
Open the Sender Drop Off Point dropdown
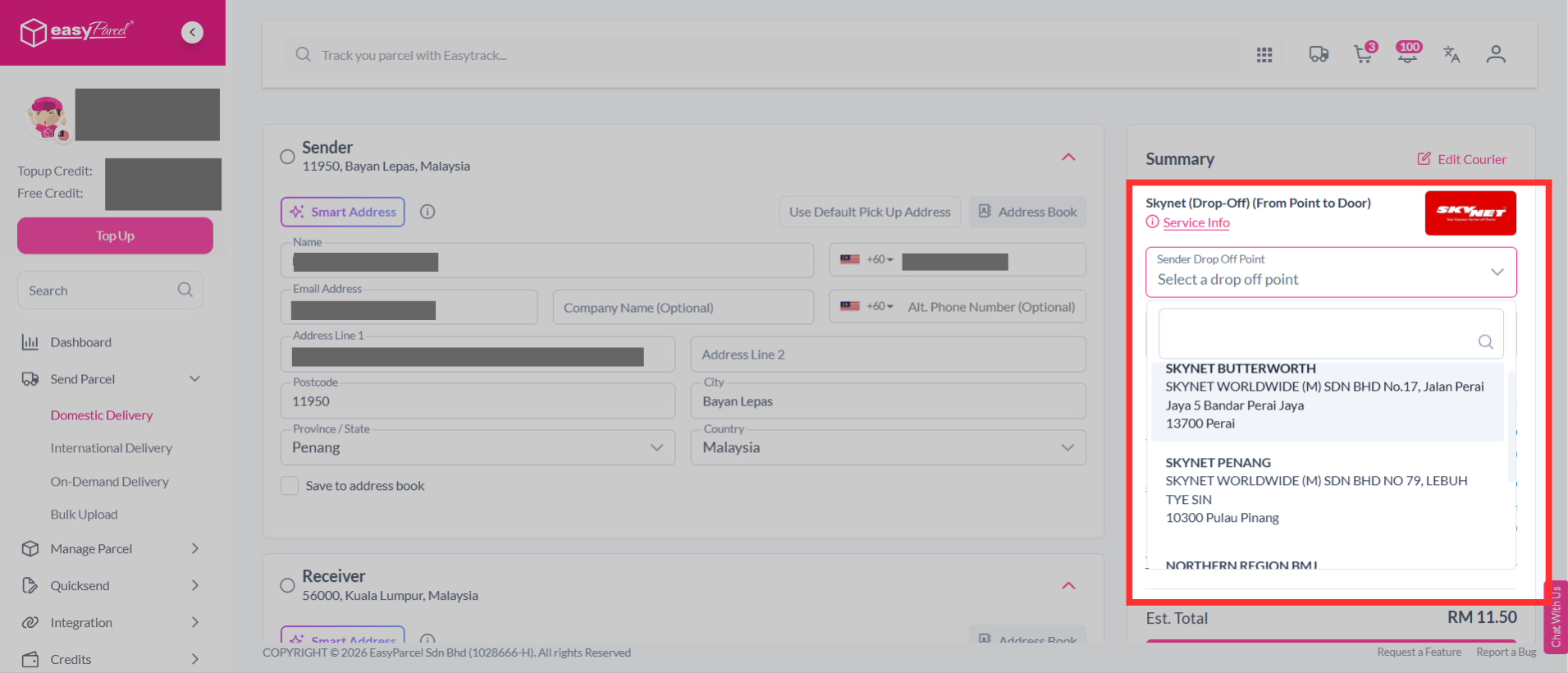tap(1331, 272)
